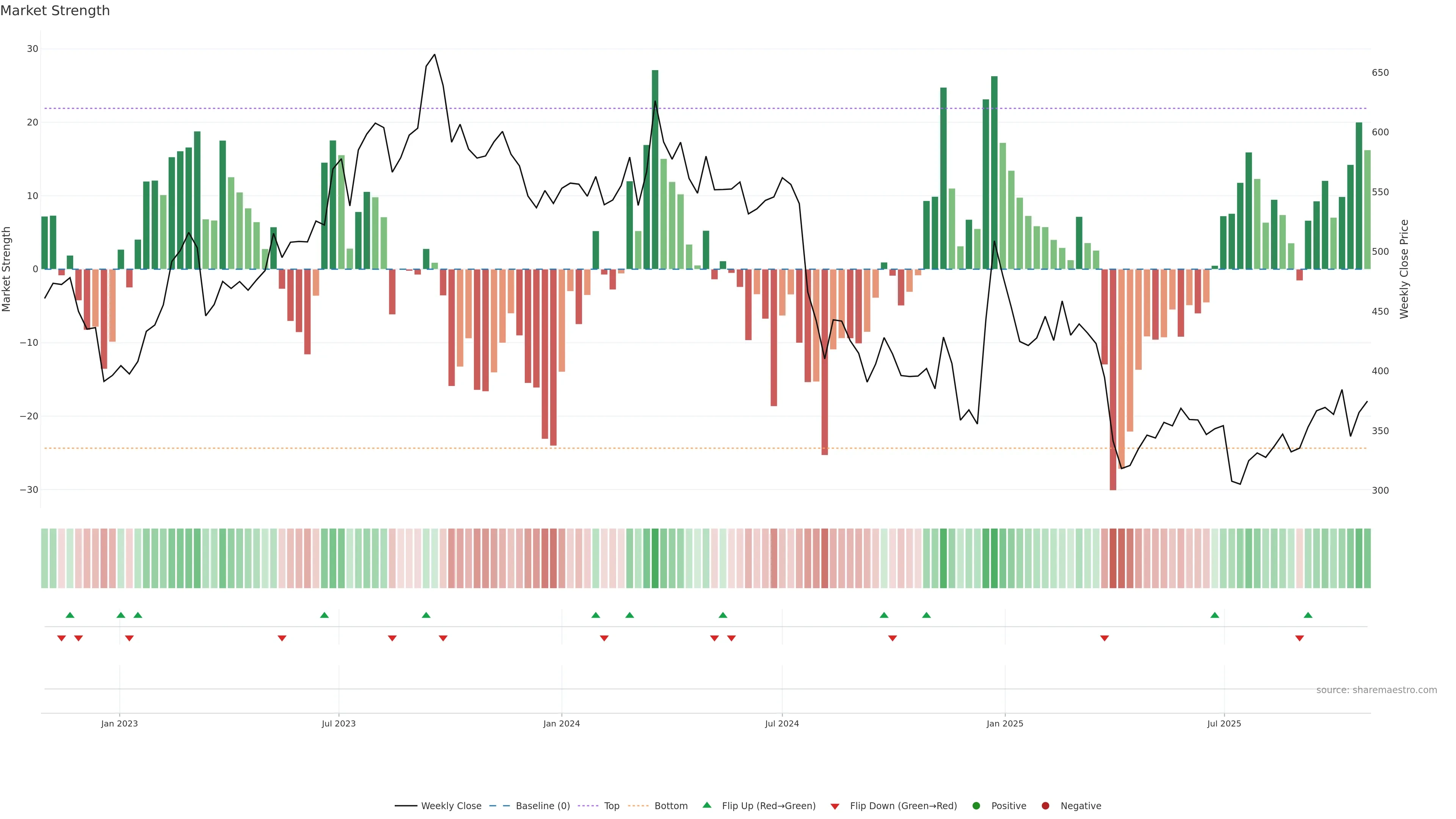The height and width of the screenshot is (819, 1456).
Task: Click the source: sharemaestro.com text
Action: 1376,690
